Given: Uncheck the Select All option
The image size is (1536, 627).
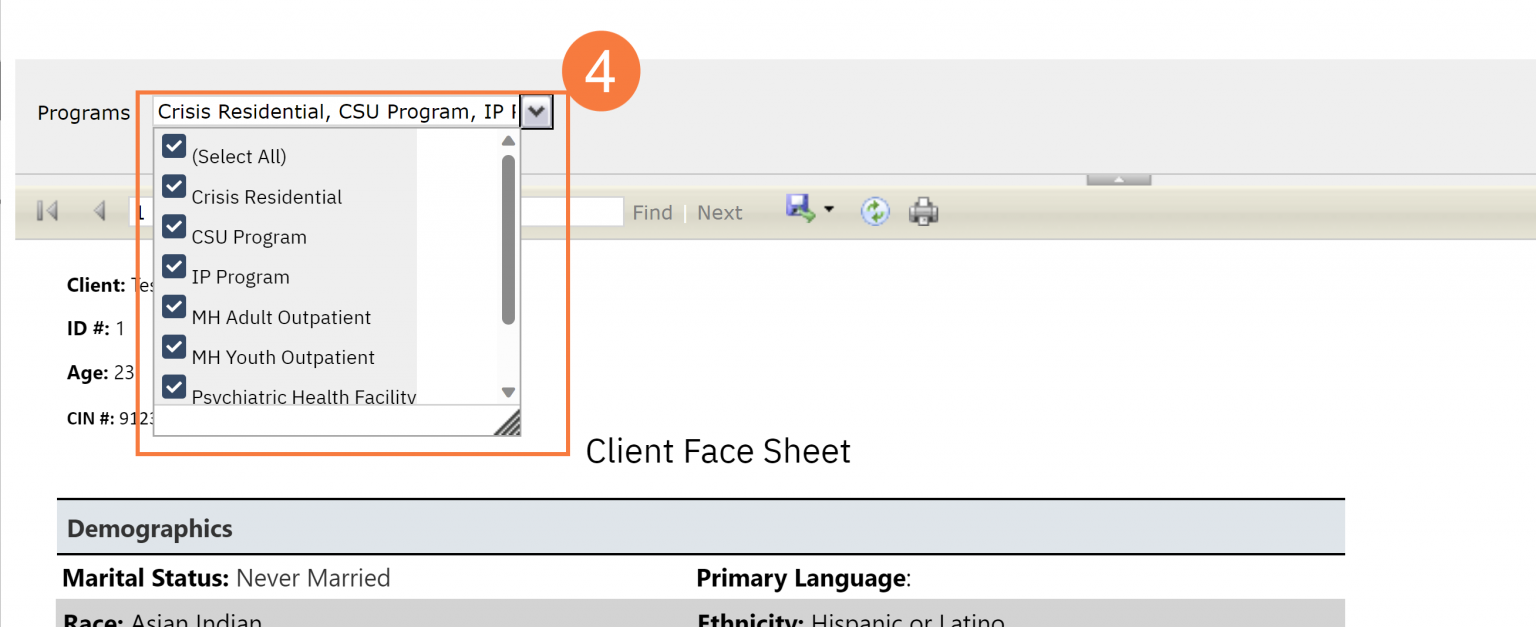Looking at the screenshot, I should point(174,146).
